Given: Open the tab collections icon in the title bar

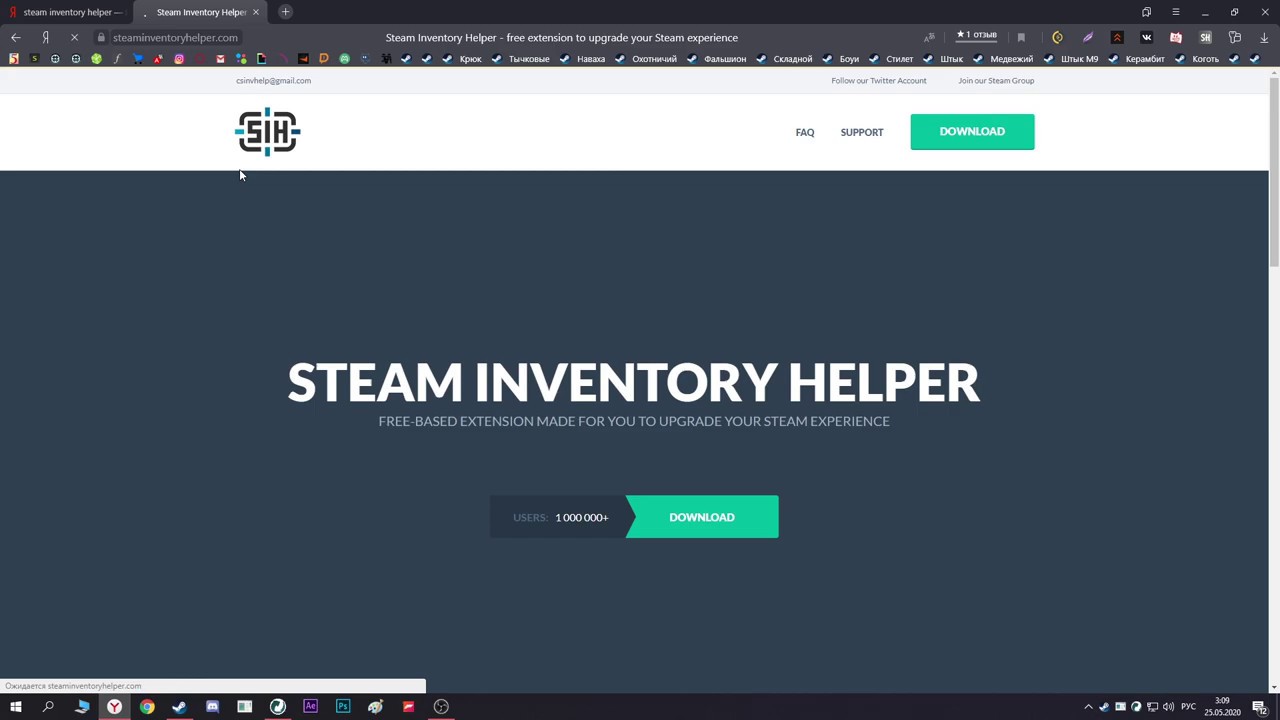Looking at the screenshot, I should coord(1147,12).
